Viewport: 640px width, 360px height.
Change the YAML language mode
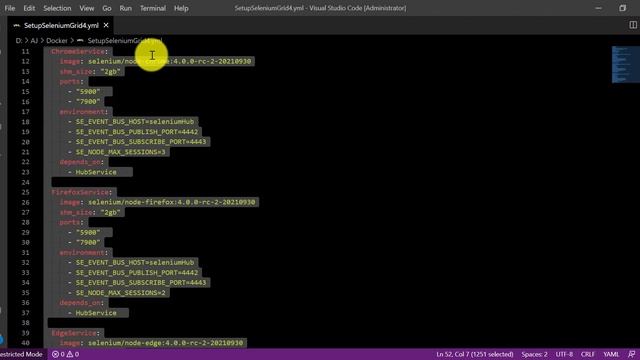pos(611,354)
